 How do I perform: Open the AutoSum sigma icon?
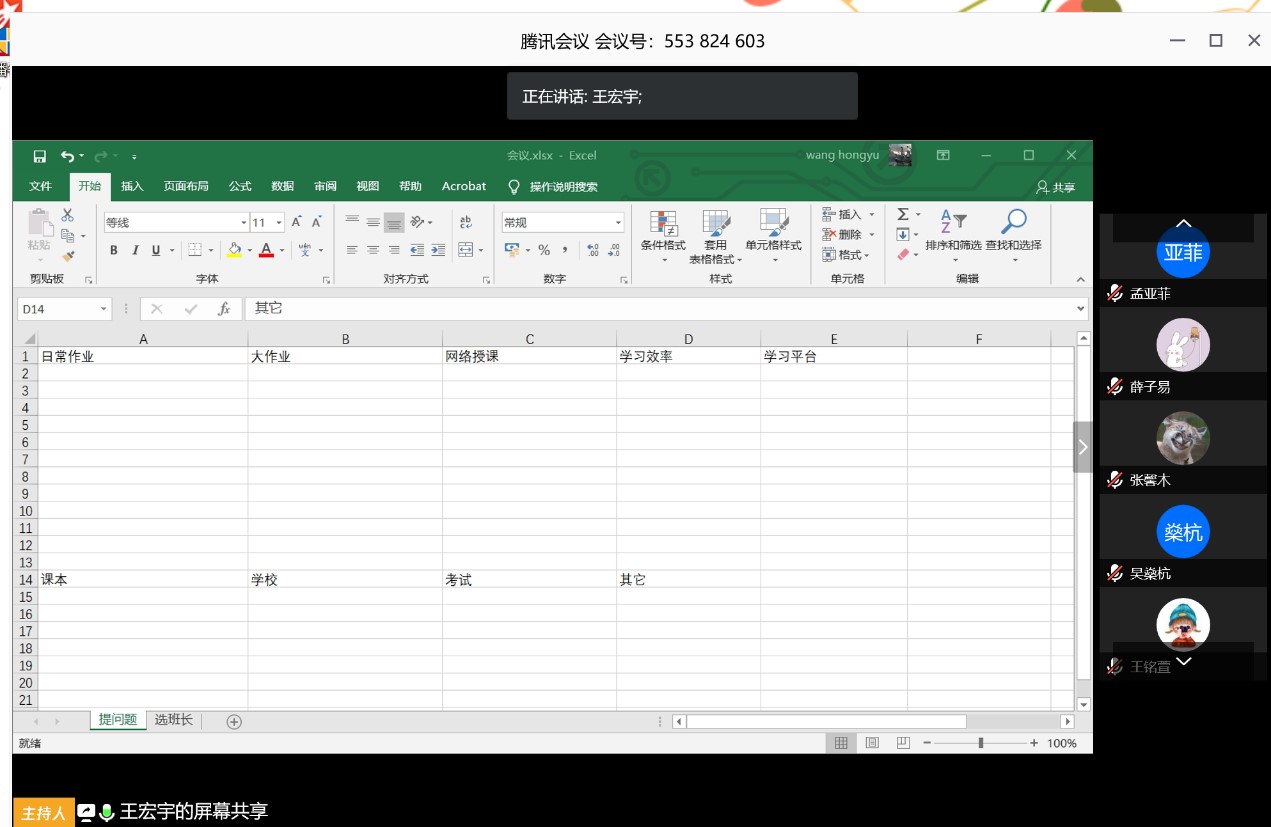[903, 215]
